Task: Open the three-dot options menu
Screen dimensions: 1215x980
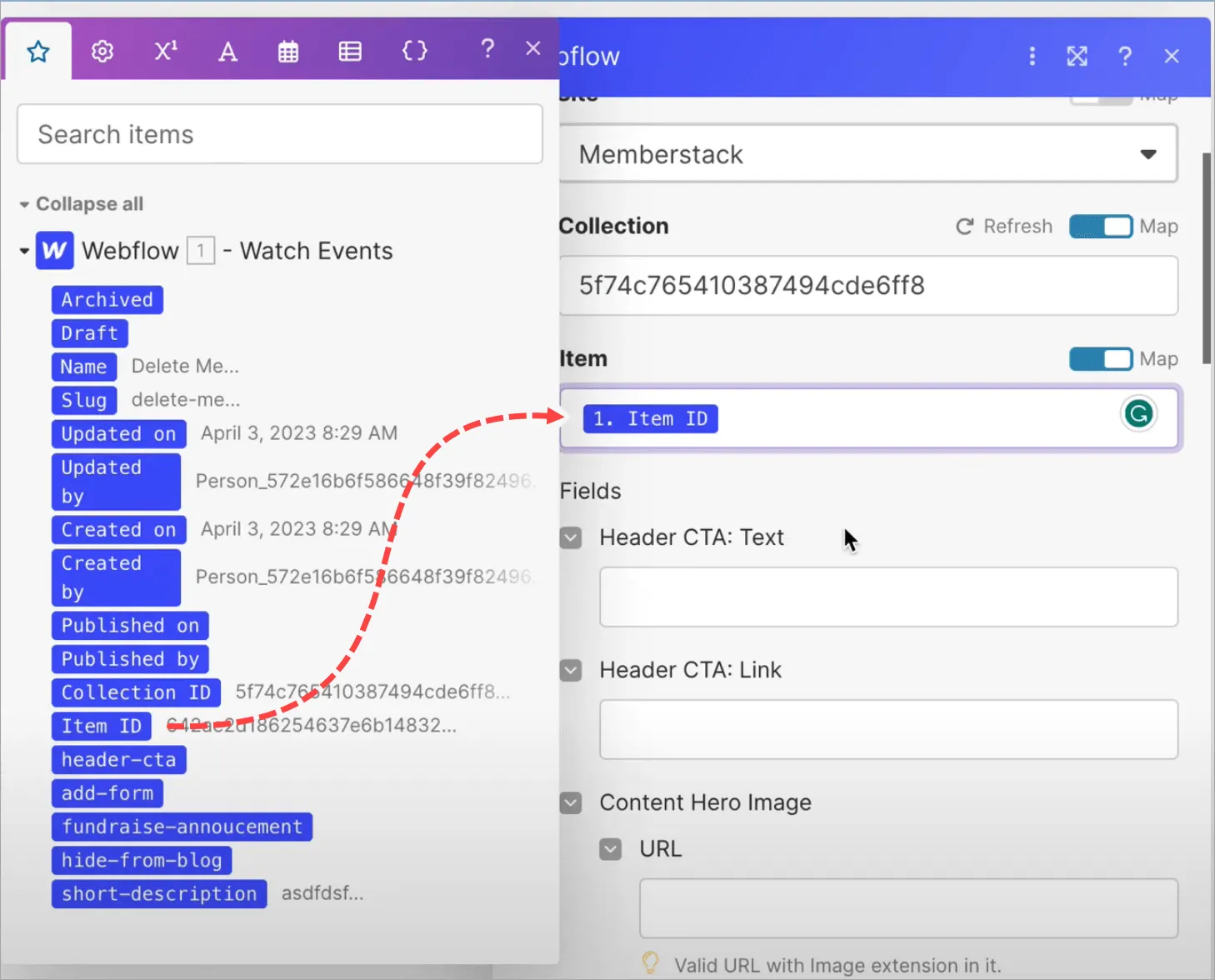Action: point(1032,56)
